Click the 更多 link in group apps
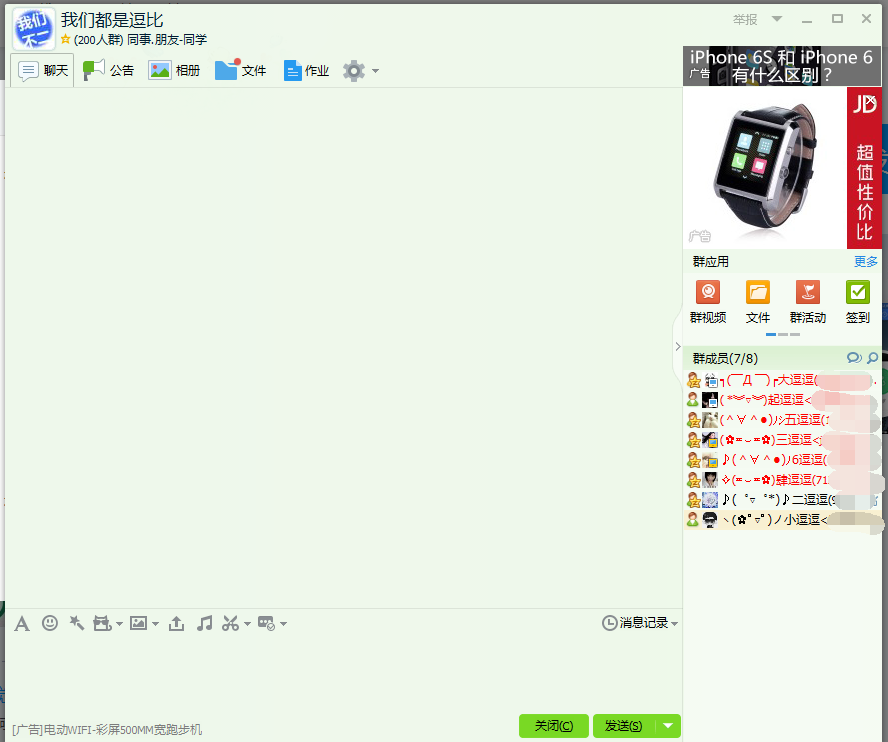Image resolution: width=888 pixels, height=742 pixels. click(864, 261)
